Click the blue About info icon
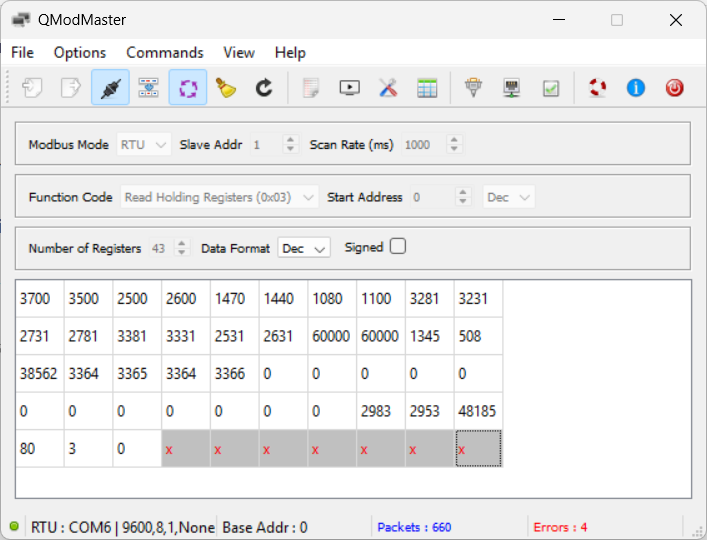This screenshot has height=540, width=707. click(x=636, y=87)
